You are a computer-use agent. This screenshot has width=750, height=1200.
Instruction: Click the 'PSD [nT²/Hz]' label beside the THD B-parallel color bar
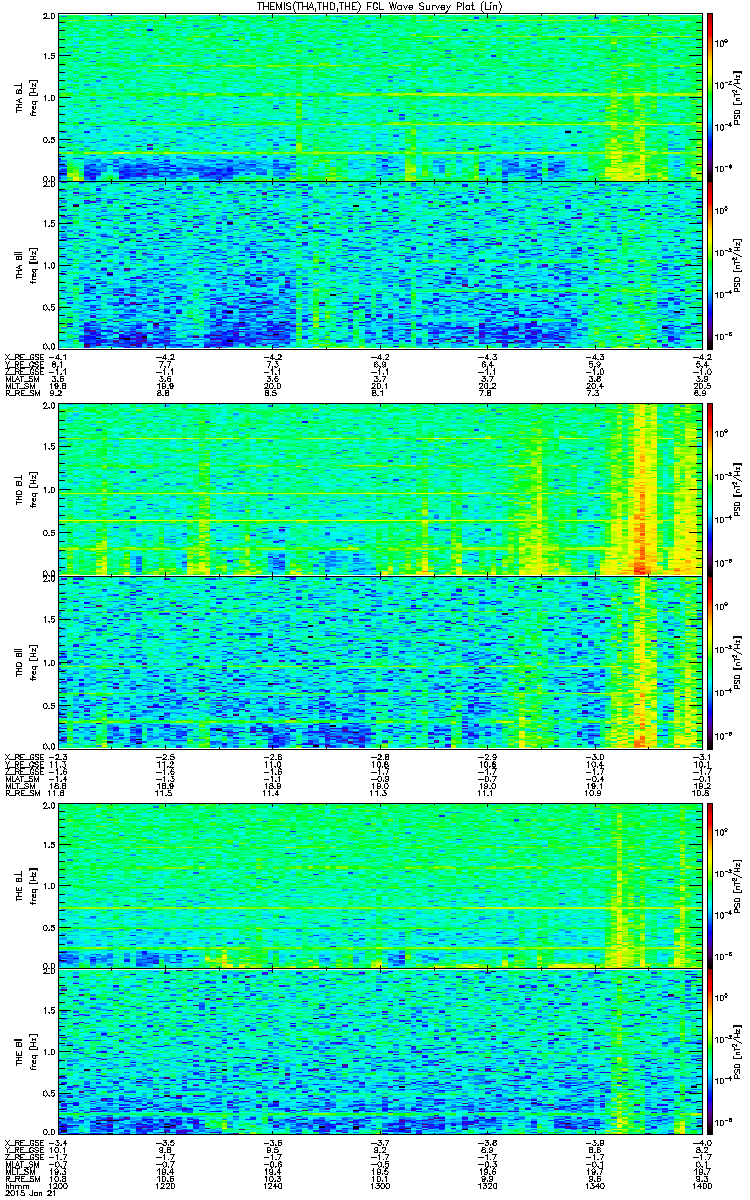tap(740, 662)
